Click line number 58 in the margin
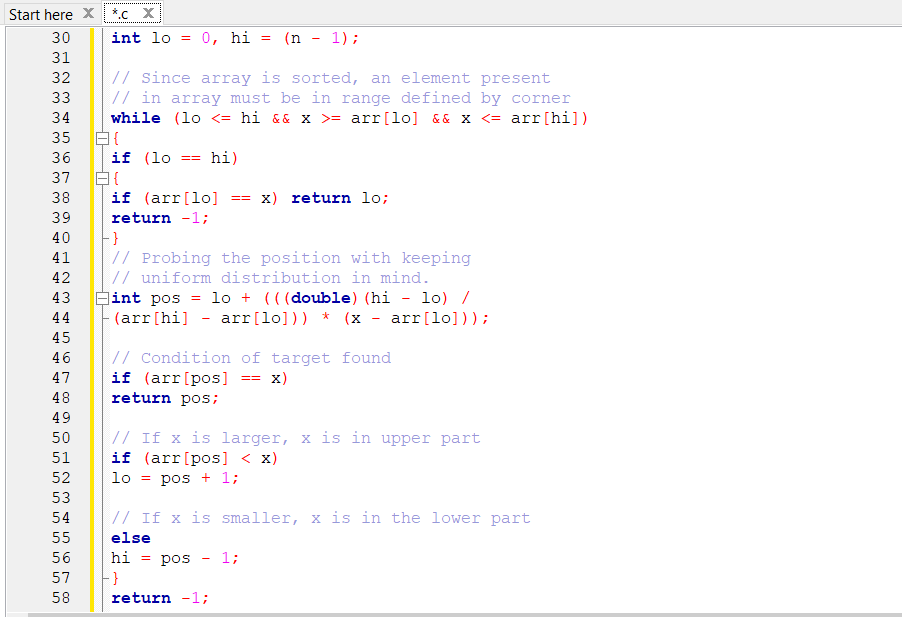This screenshot has width=902, height=617. tap(60, 598)
